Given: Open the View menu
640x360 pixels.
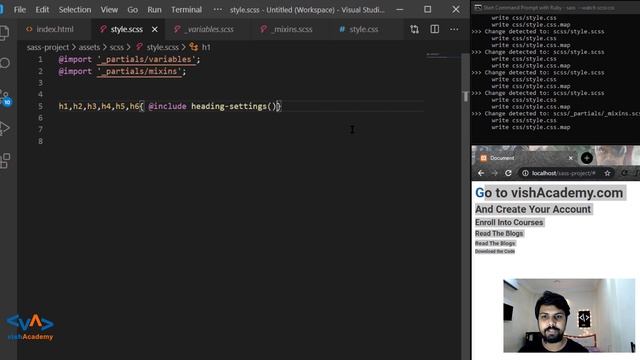Looking at the screenshot, I should pyautogui.click(x=109, y=9).
